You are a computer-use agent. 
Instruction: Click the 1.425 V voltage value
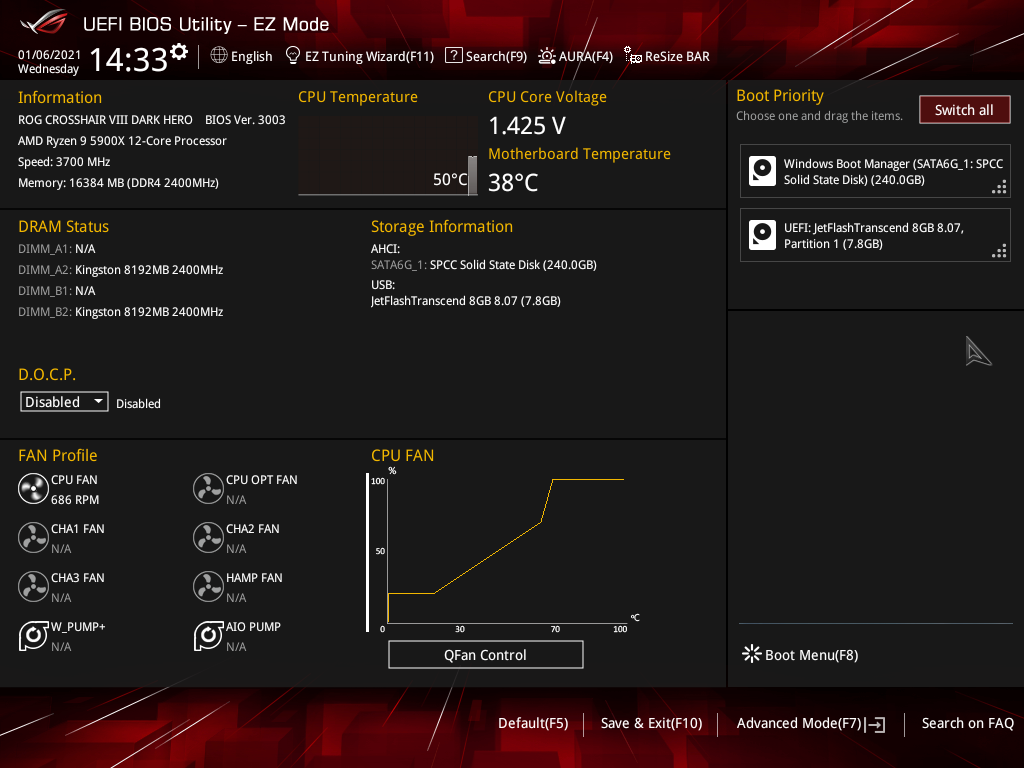tap(527, 125)
